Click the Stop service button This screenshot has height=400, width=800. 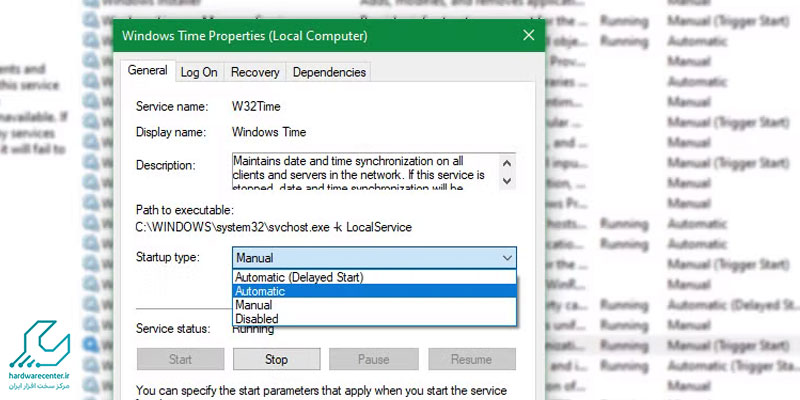click(277, 359)
